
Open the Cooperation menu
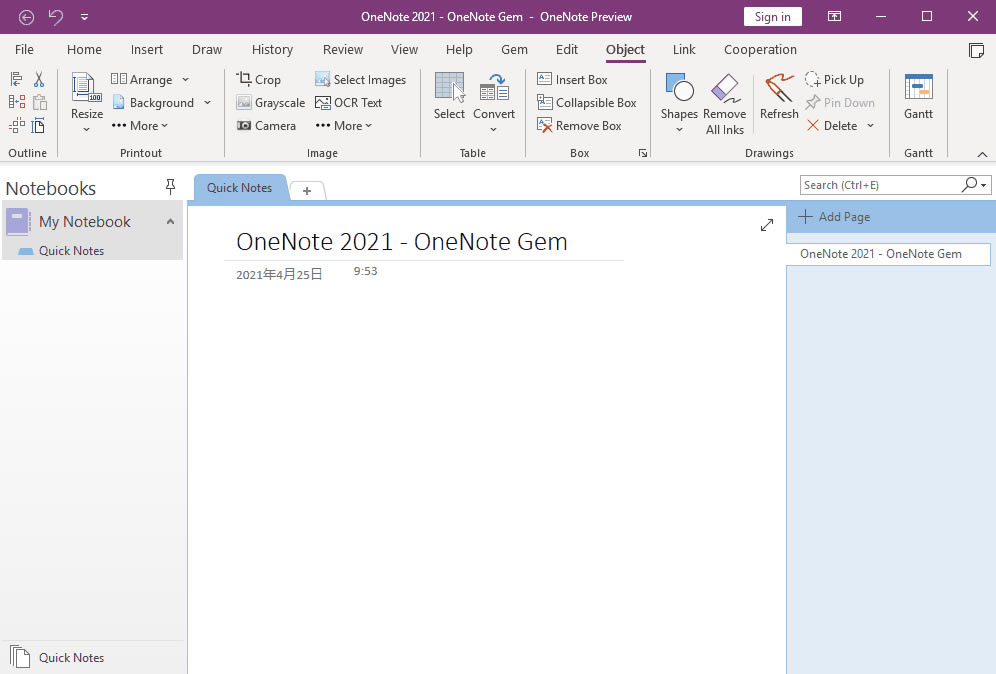tap(760, 48)
